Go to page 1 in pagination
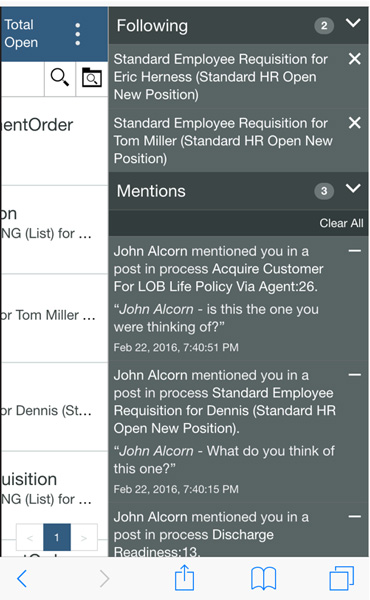The width and height of the screenshot is (370, 600). point(57,537)
